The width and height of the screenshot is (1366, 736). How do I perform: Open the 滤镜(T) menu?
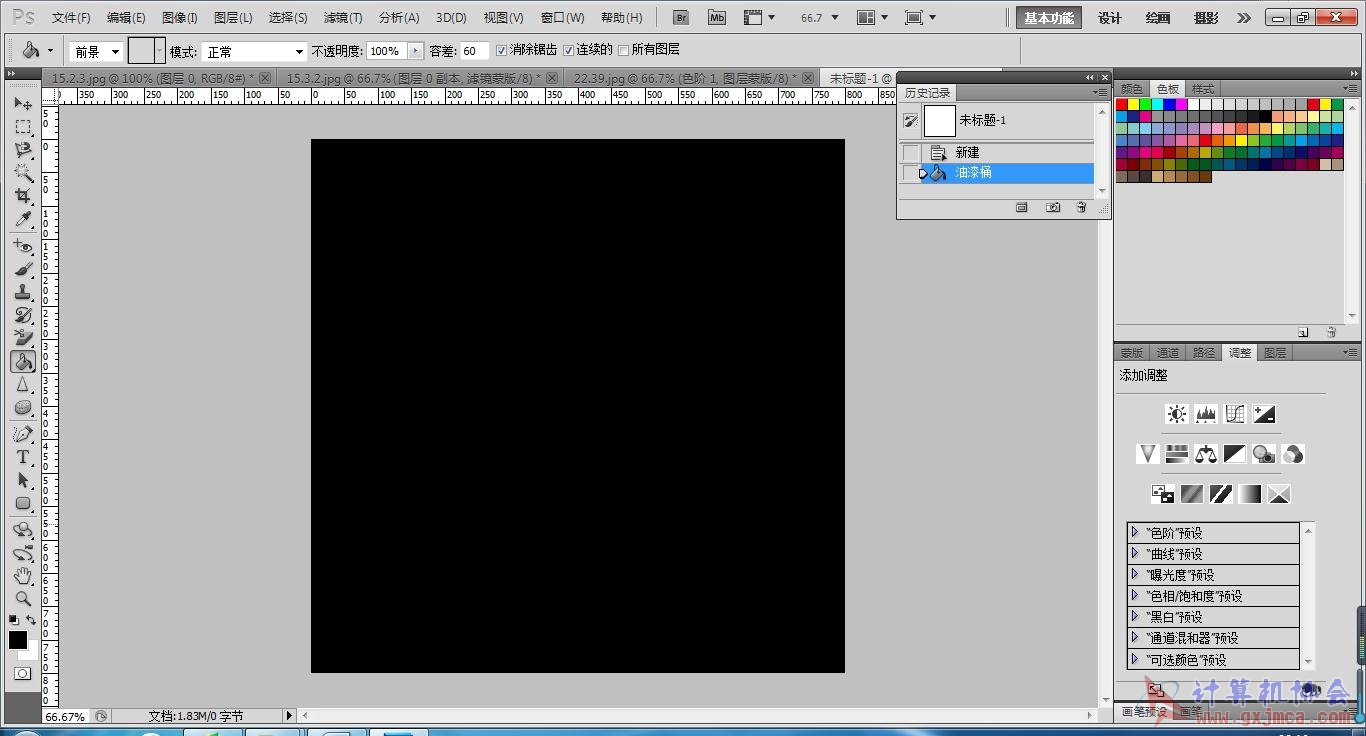(343, 18)
